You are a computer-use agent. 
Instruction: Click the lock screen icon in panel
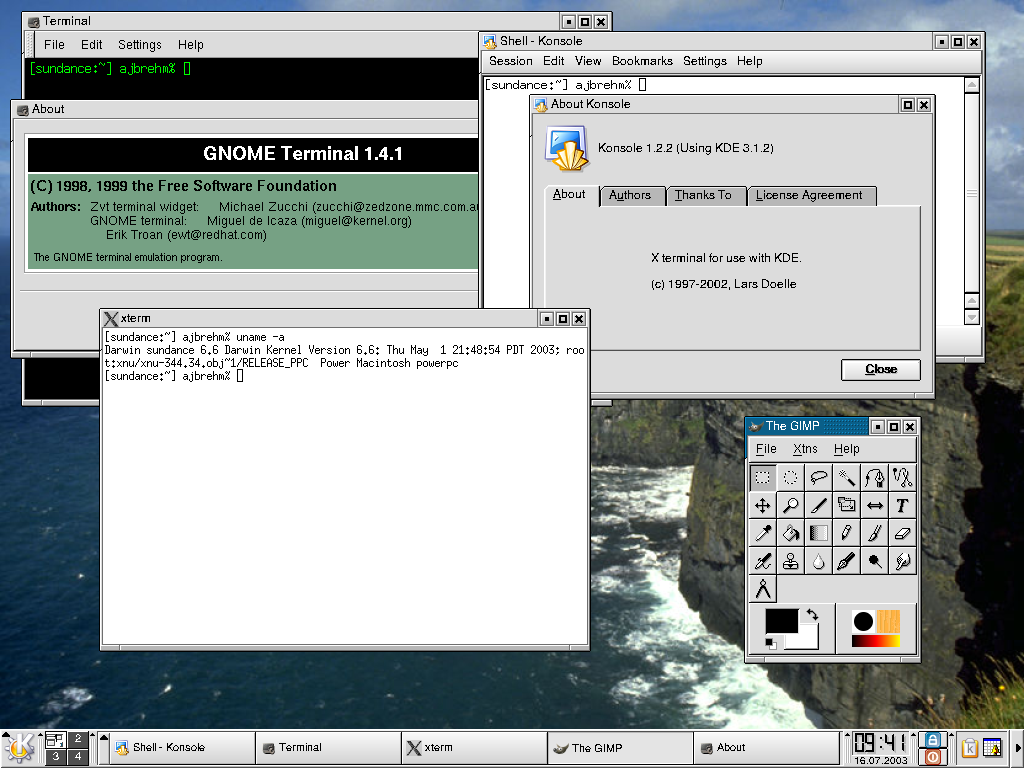click(933, 739)
